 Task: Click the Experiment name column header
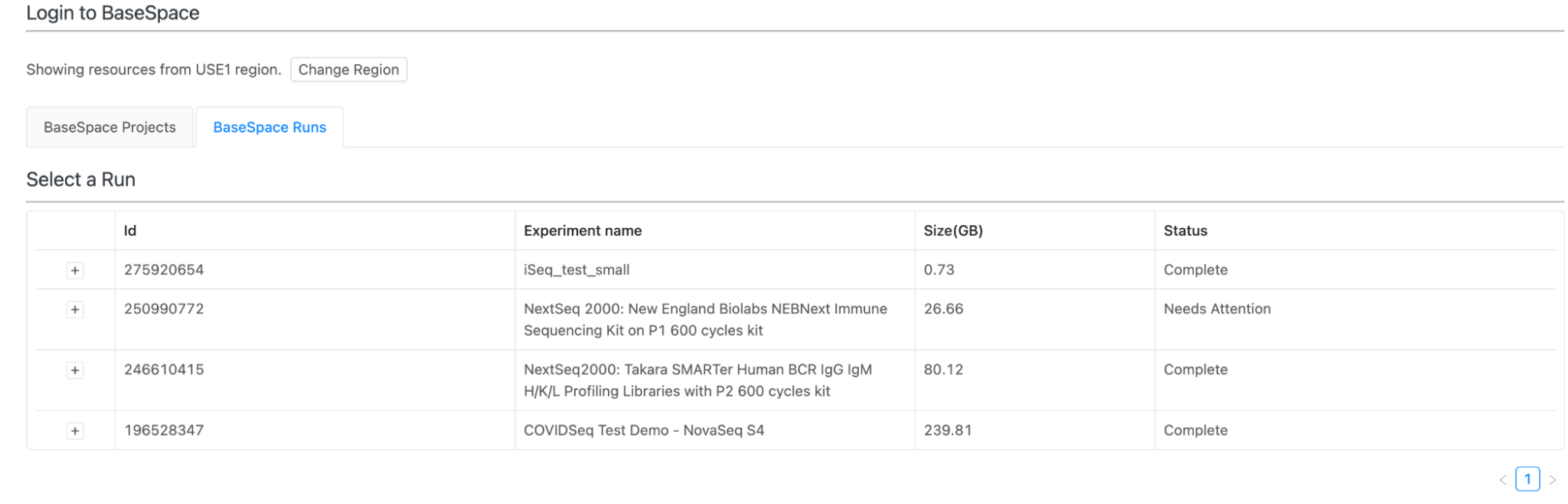coord(583,230)
